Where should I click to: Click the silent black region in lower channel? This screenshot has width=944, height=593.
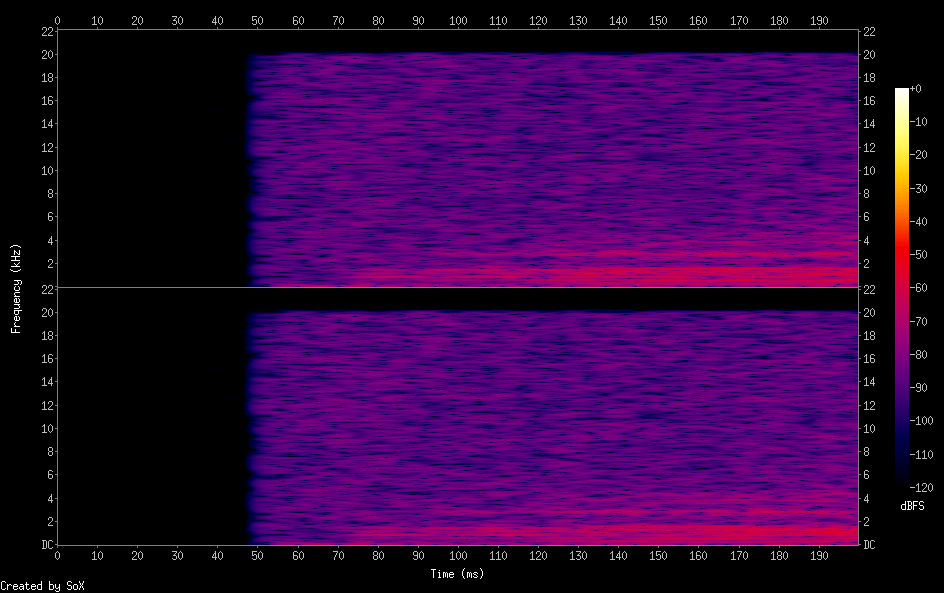[150, 420]
